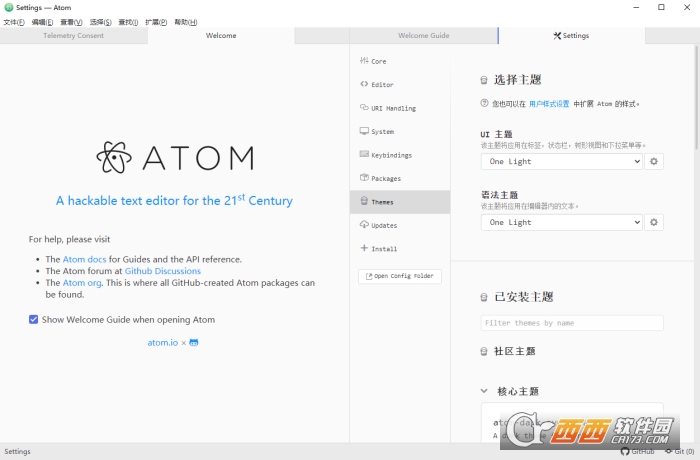This screenshot has width=700, height=460.
Task: Open the 帮助(H) menu
Action: [x=186, y=22]
